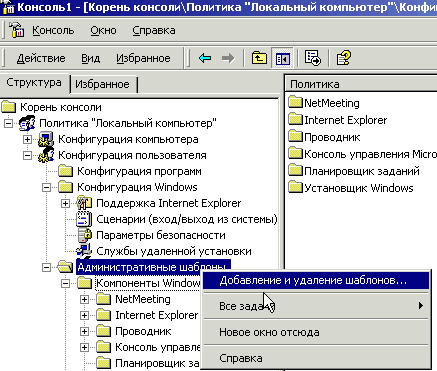This screenshot has height=371, width=437.
Task: Expand the Проводник tree node
Action: (x=84, y=331)
